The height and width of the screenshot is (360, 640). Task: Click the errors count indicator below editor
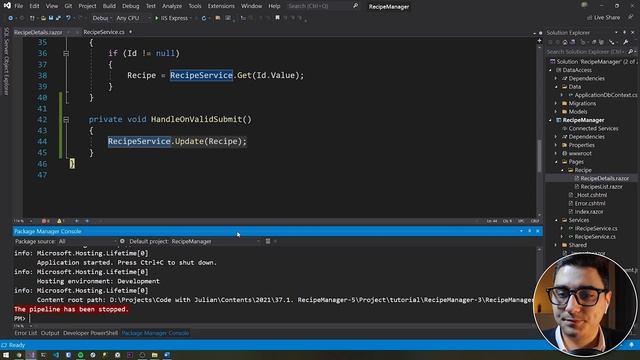tap(45, 221)
